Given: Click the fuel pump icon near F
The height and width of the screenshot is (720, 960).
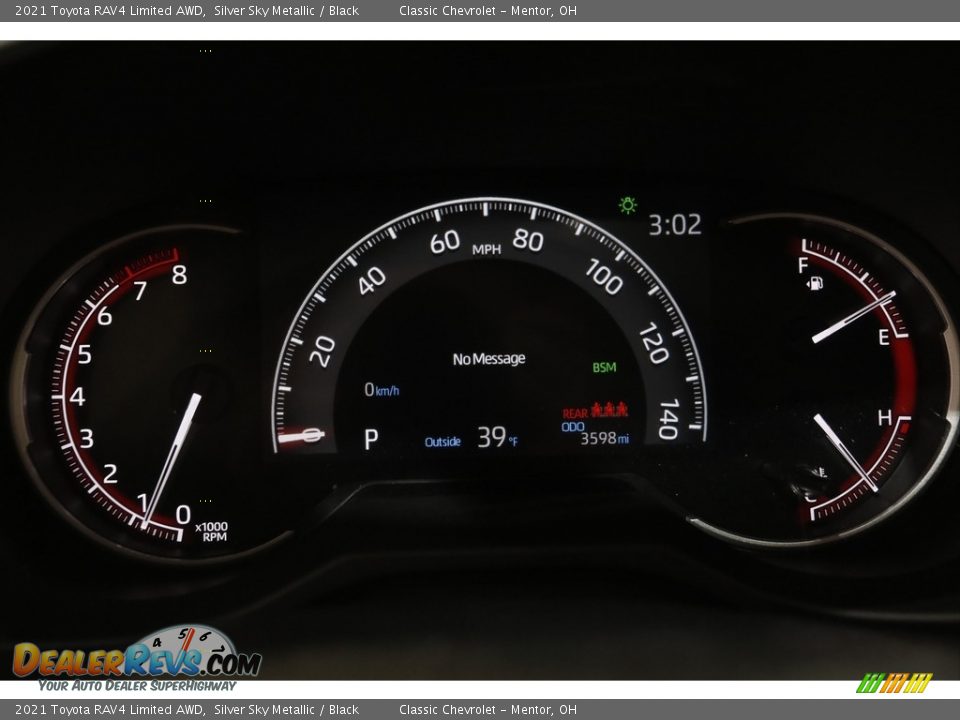Looking at the screenshot, I should (x=815, y=283).
